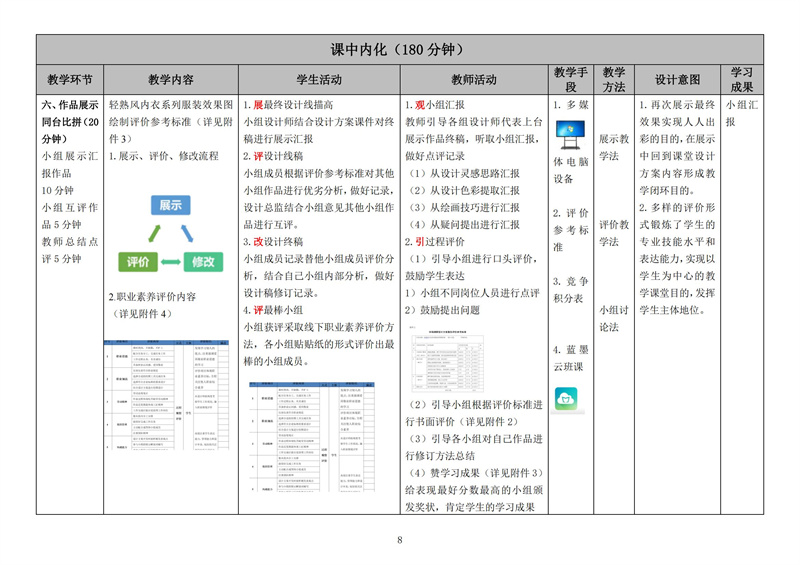Click the text （详见附件 4）
The height and width of the screenshot is (565, 800).
click(141, 313)
